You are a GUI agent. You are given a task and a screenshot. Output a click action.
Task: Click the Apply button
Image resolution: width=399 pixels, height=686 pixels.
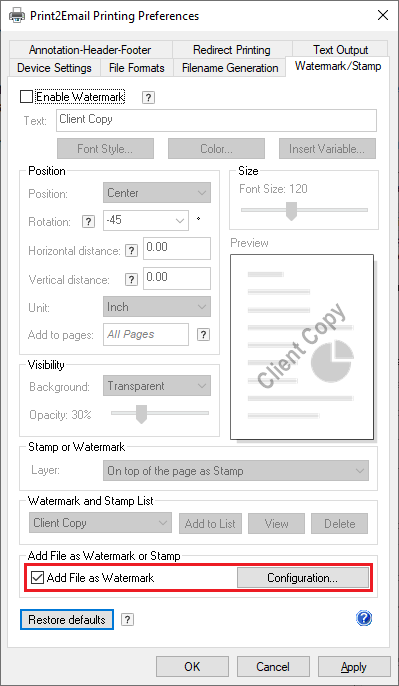coord(354,667)
